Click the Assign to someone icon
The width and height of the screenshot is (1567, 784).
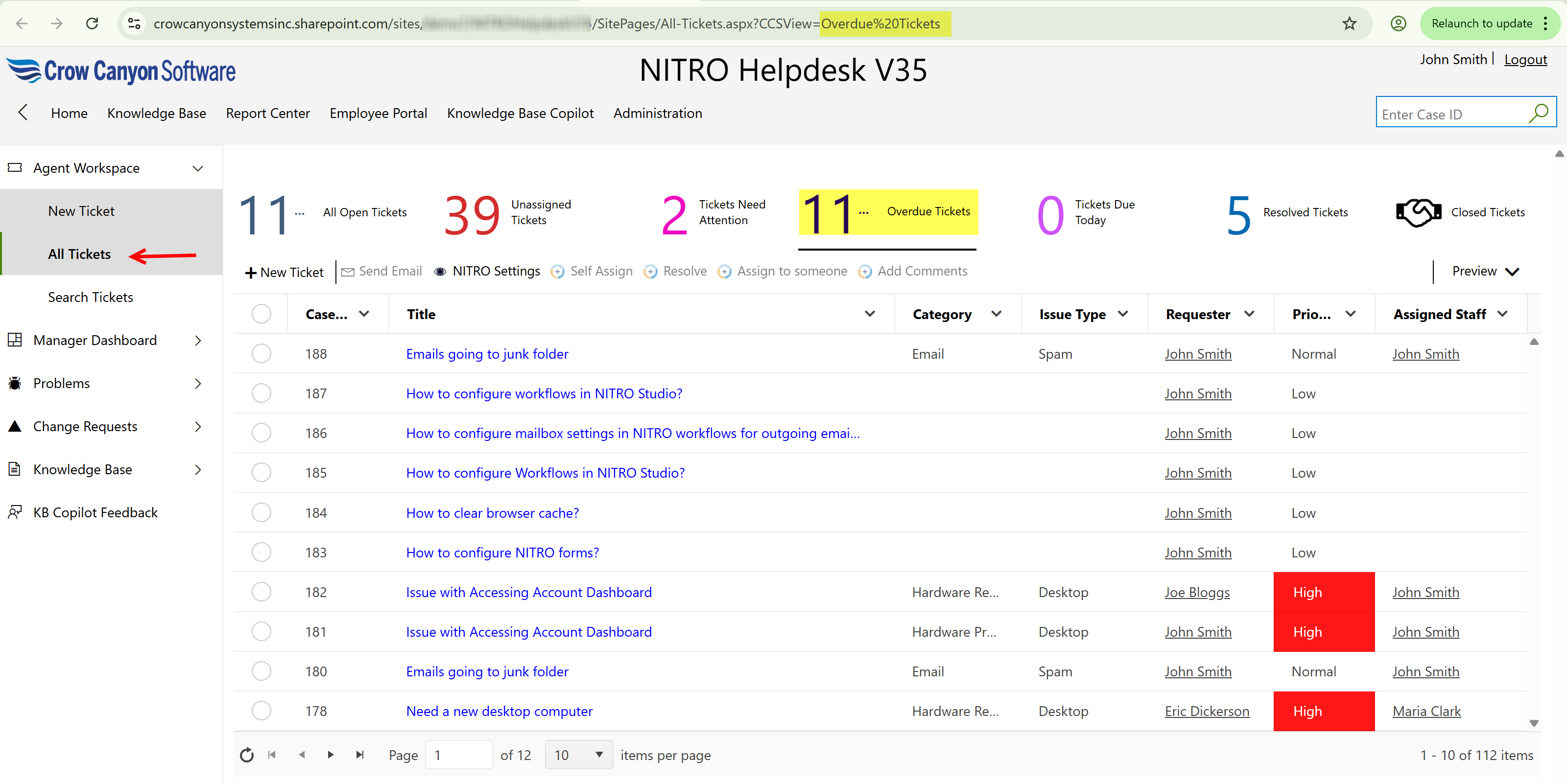pos(725,272)
